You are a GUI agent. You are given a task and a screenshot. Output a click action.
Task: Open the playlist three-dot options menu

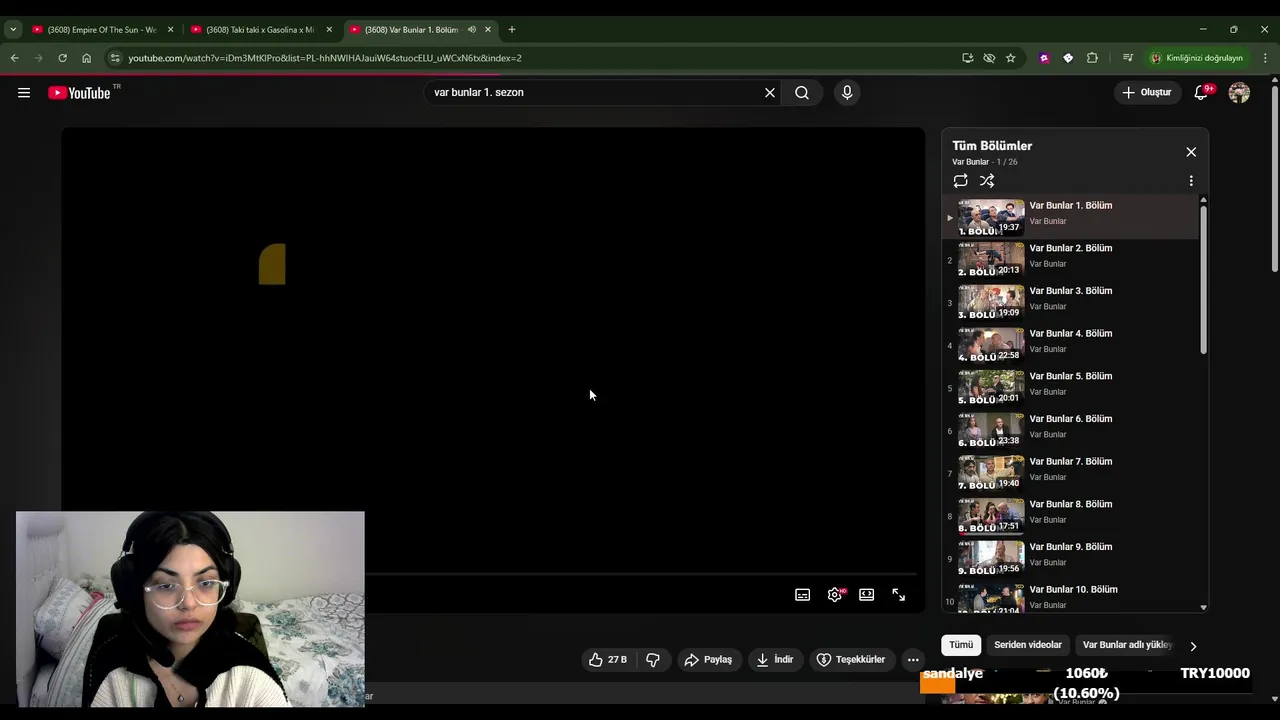[x=1191, y=181]
